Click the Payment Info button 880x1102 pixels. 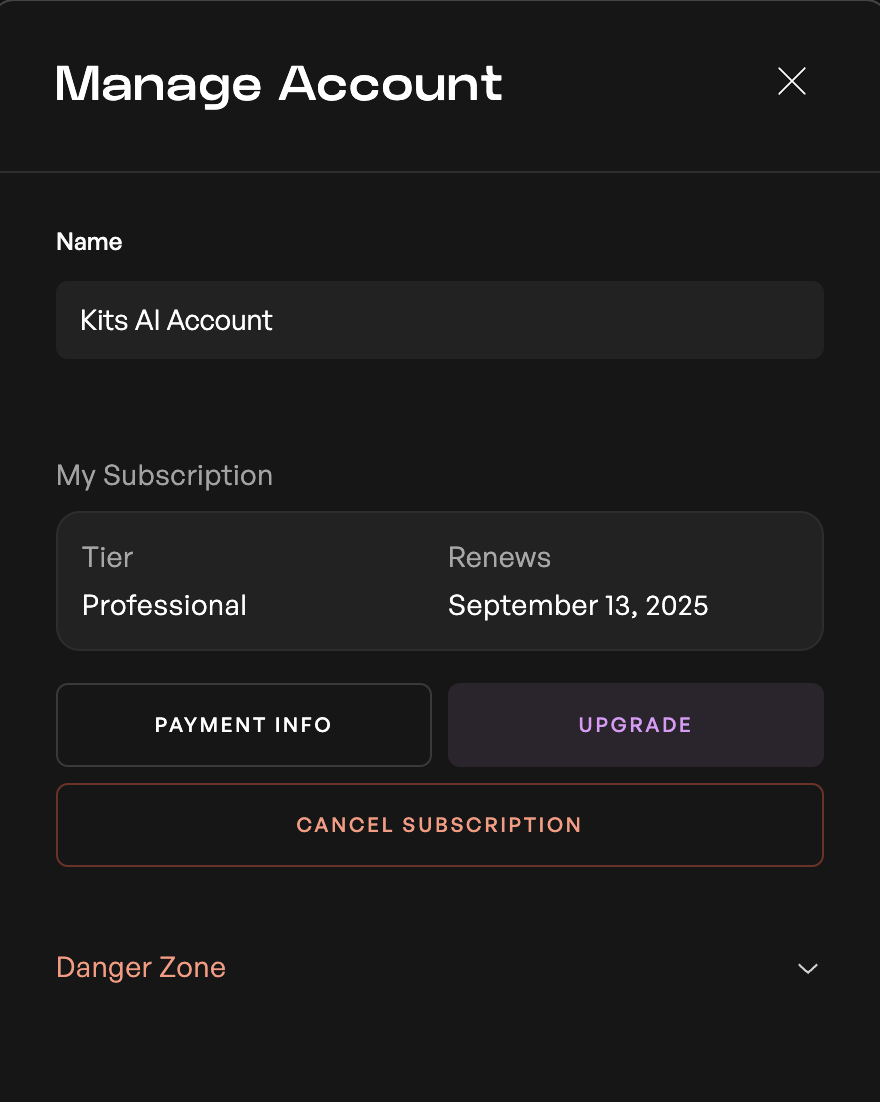(x=243, y=725)
